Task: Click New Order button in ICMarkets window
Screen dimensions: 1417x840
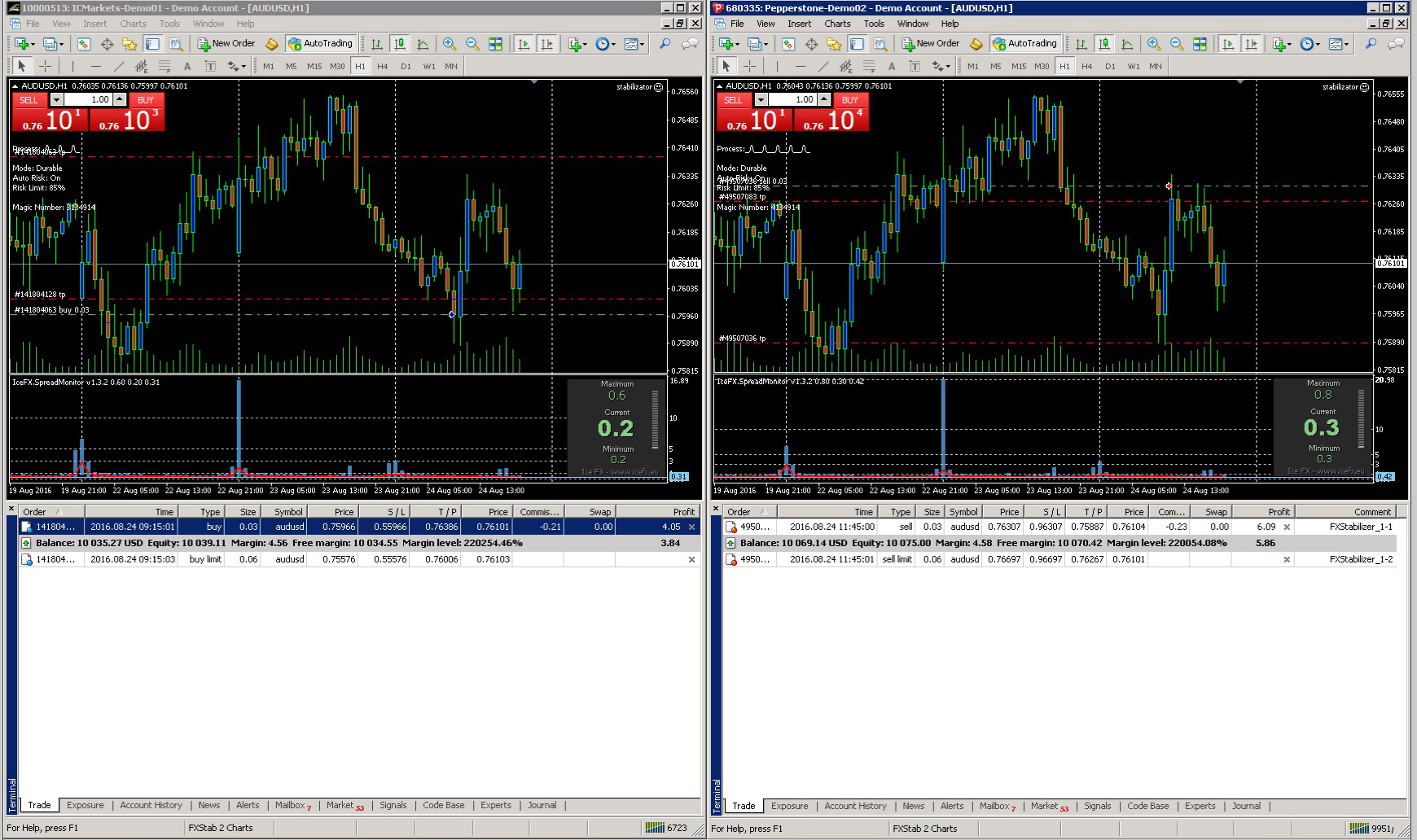Action: tap(226, 44)
